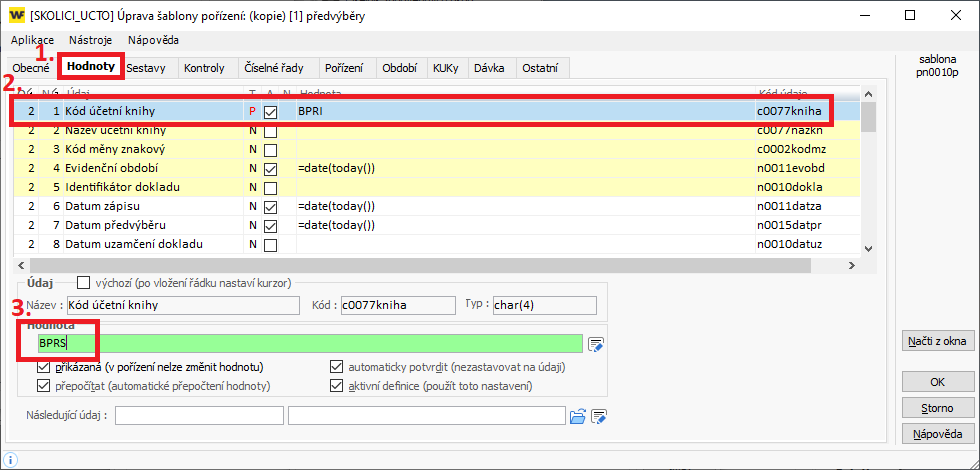Click the down arrow of the table's vertical scrollbar
Image resolution: width=980 pixels, height=470 pixels.
click(x=869, y=248)
